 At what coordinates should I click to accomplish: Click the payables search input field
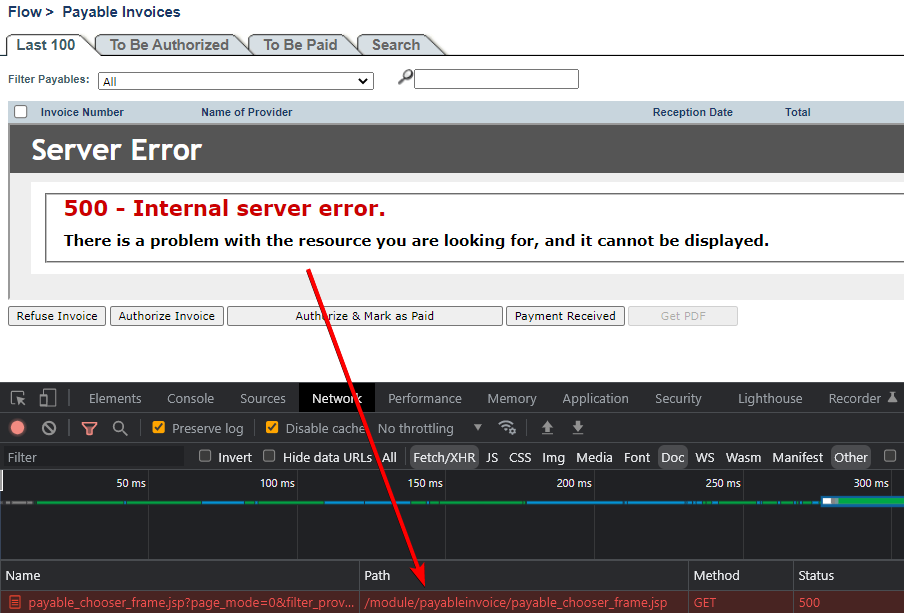pyautogui.click(x=496, y=79)
